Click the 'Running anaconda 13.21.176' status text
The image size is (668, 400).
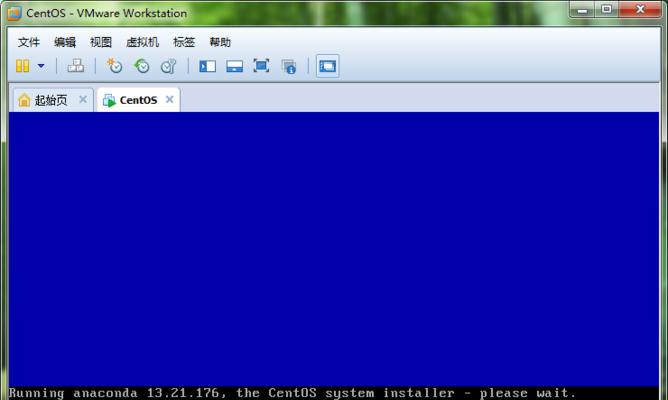point(292,393)
